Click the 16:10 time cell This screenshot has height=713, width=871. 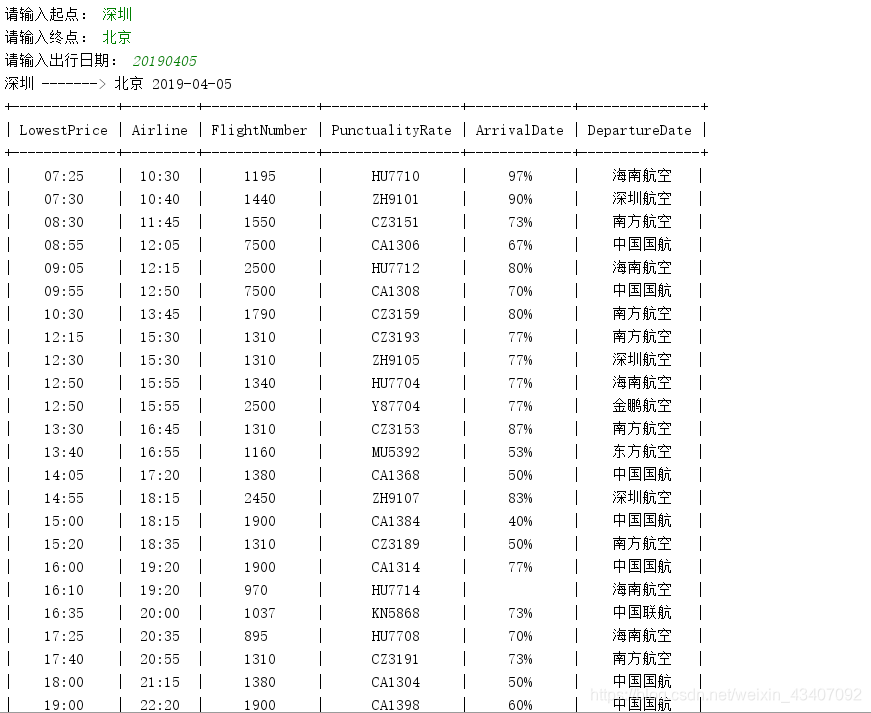64,590
